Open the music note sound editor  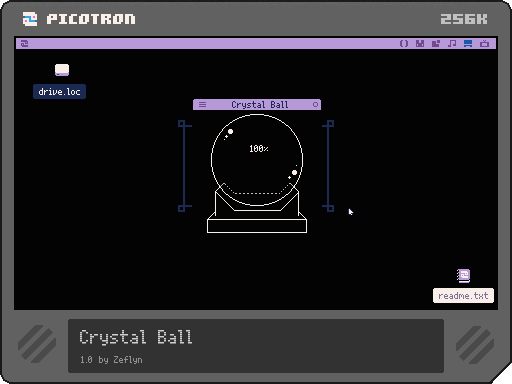pos(452,44)
